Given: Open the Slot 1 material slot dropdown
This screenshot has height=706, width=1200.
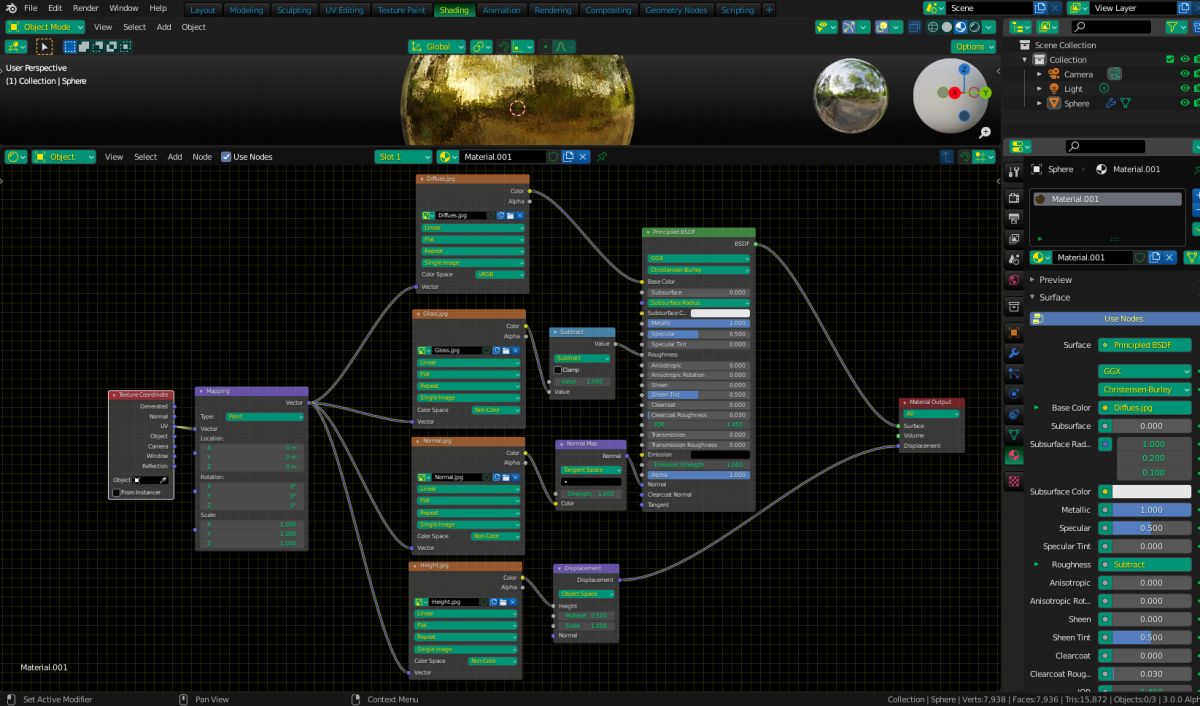Looking at the screenshot, I should [x=404, y=157].
